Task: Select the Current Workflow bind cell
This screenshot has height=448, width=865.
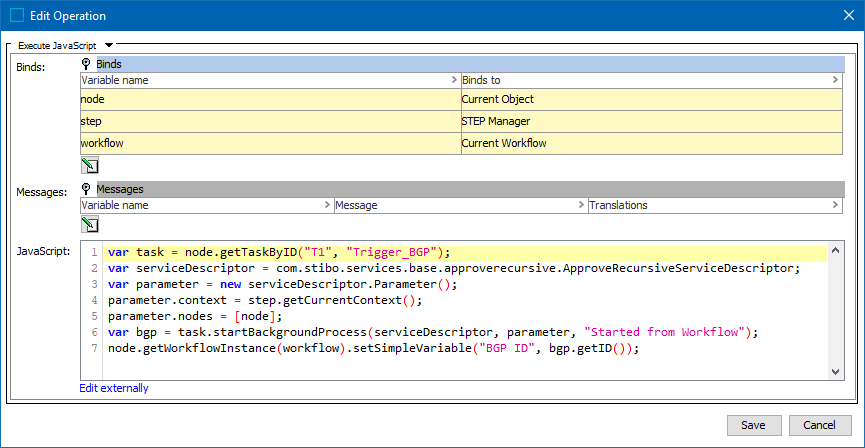Action: coord(652,143)
